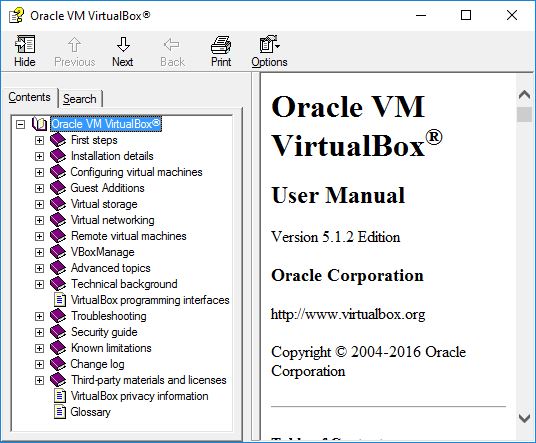
Task: Close the VirtualBox help window
Action: tap(512, 15)
